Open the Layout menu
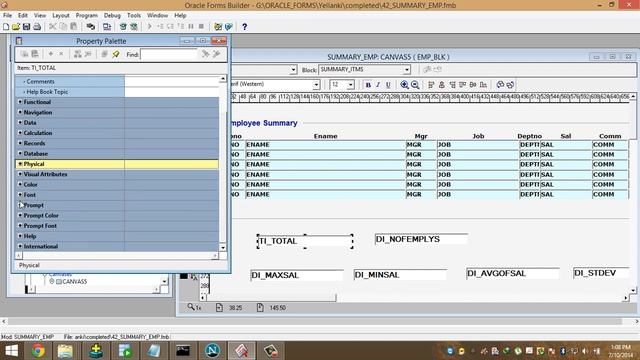This screenshot has height=360, width=640. click(x=61, y=15)
